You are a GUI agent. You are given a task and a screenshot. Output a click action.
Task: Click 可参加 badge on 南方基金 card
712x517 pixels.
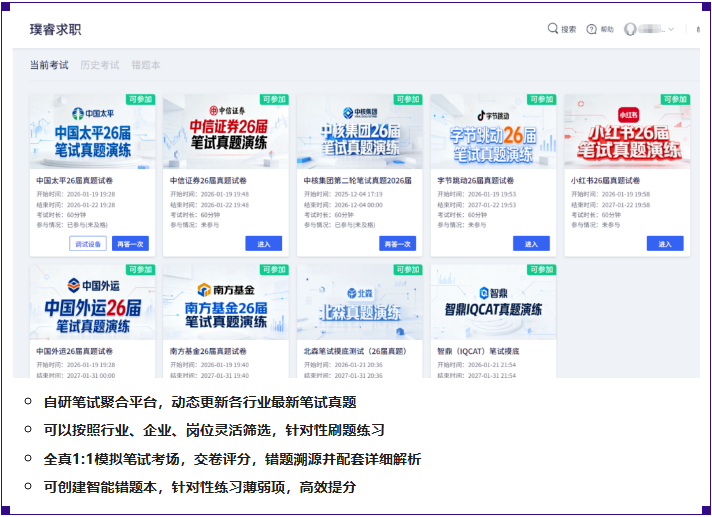[x=274, y=270]
